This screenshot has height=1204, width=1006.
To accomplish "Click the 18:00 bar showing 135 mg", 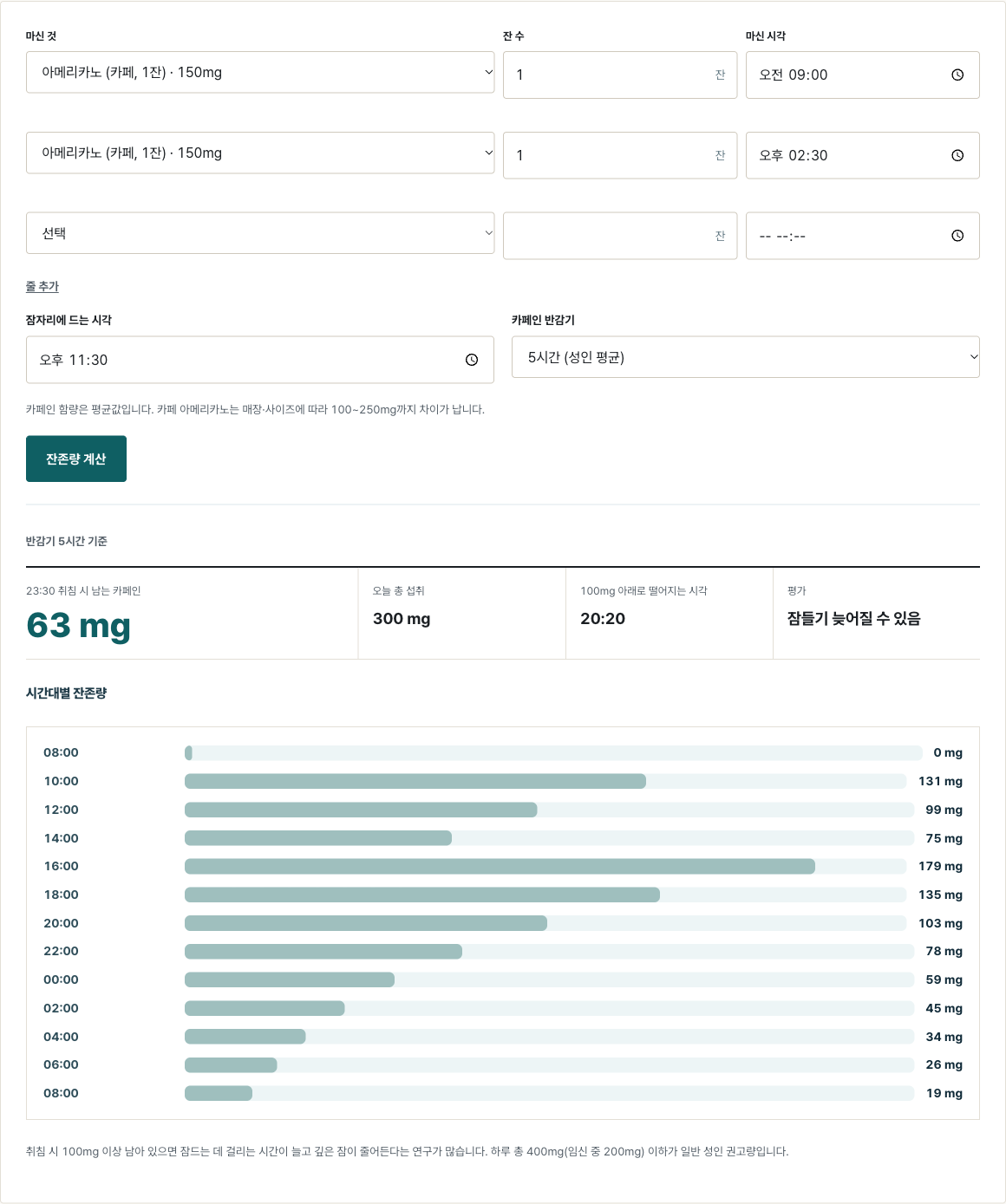I will 422,895.
